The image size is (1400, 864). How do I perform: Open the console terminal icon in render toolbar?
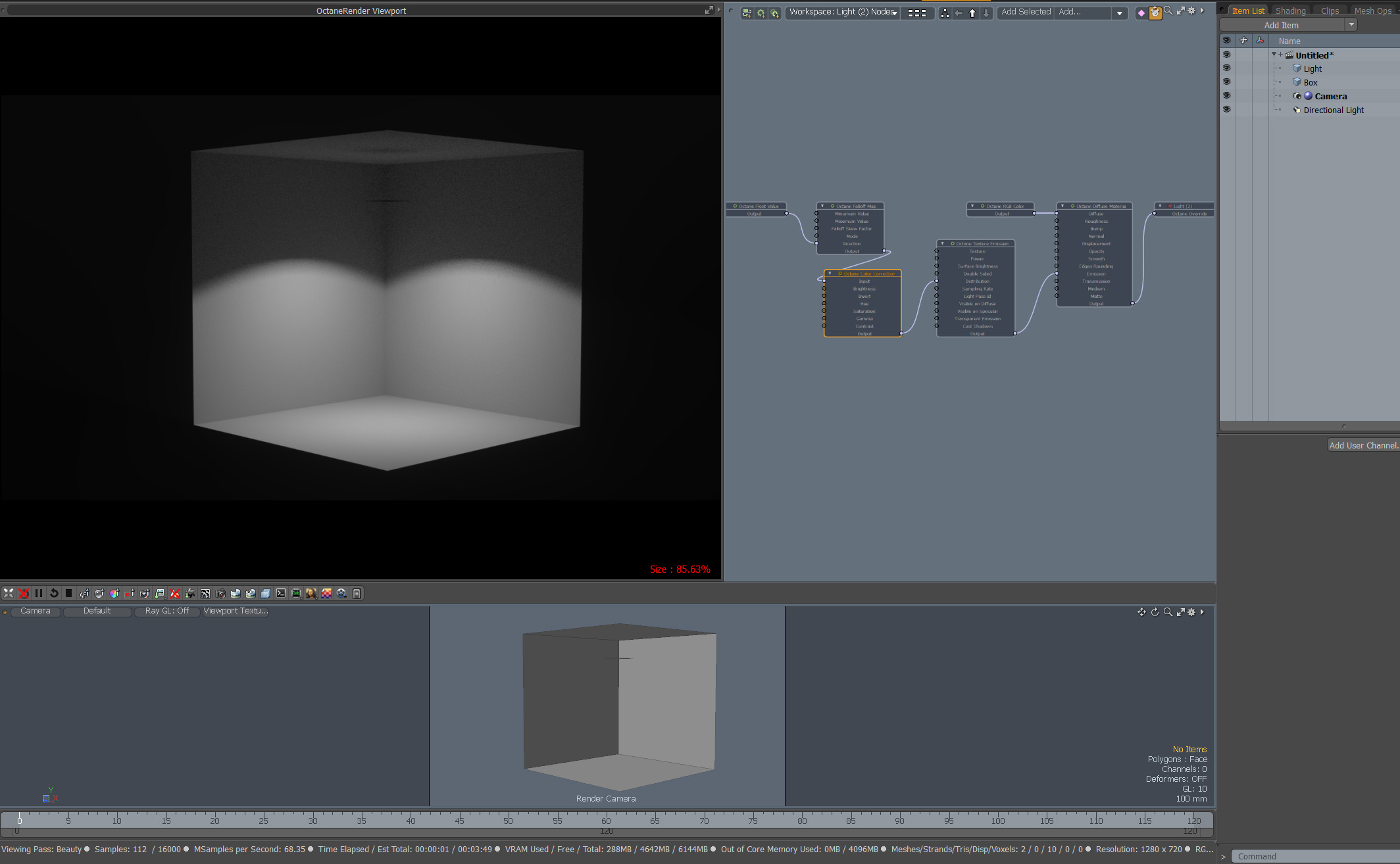coord(281,593)
